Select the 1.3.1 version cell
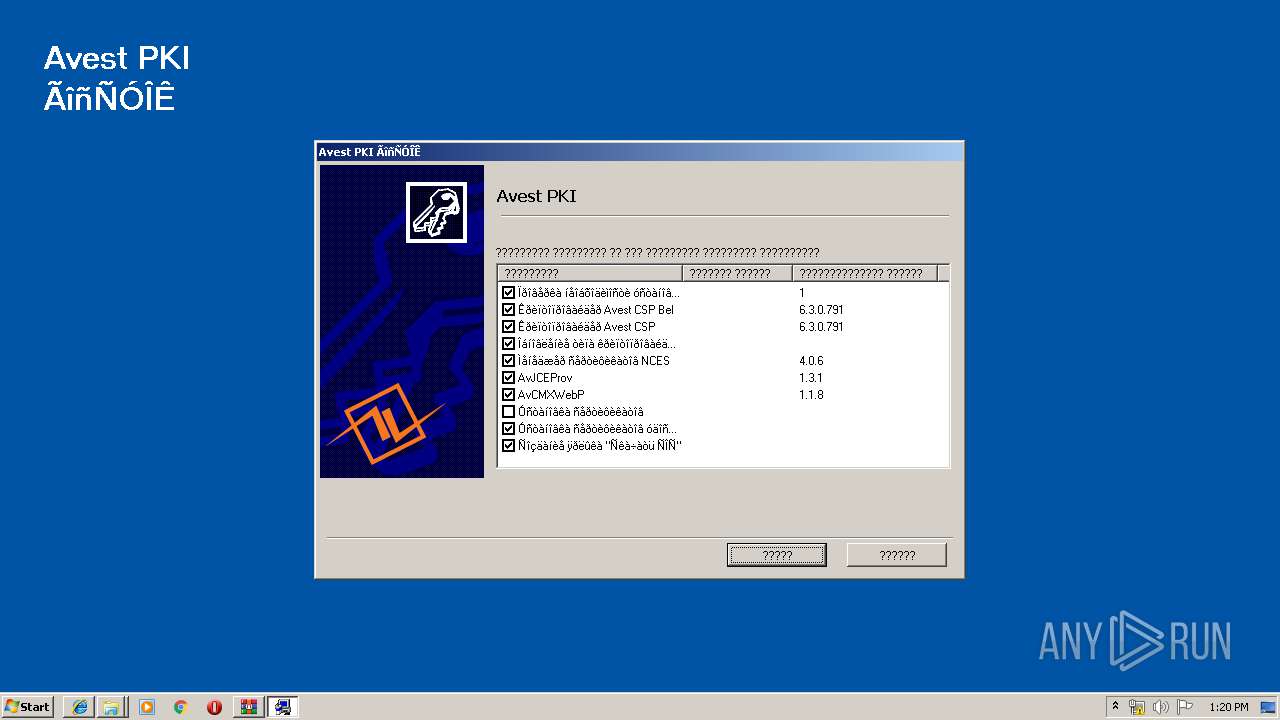The height and width of the screenshot is (720, 1280). (811, 378)
